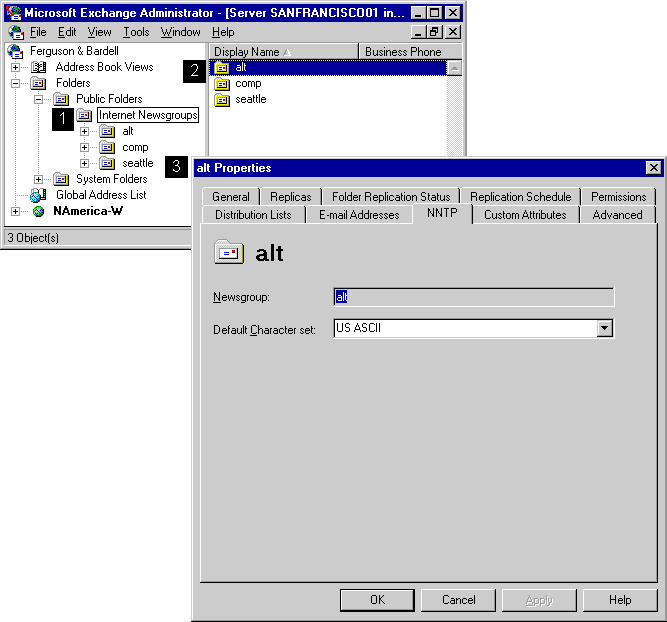The image size is (667, 622).
Task: Collapse the Folders tree node
Action: 15,83
